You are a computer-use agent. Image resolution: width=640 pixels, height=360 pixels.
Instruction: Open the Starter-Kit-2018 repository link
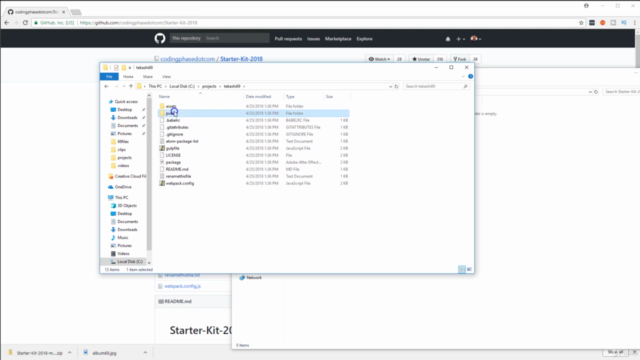[241, 59]
